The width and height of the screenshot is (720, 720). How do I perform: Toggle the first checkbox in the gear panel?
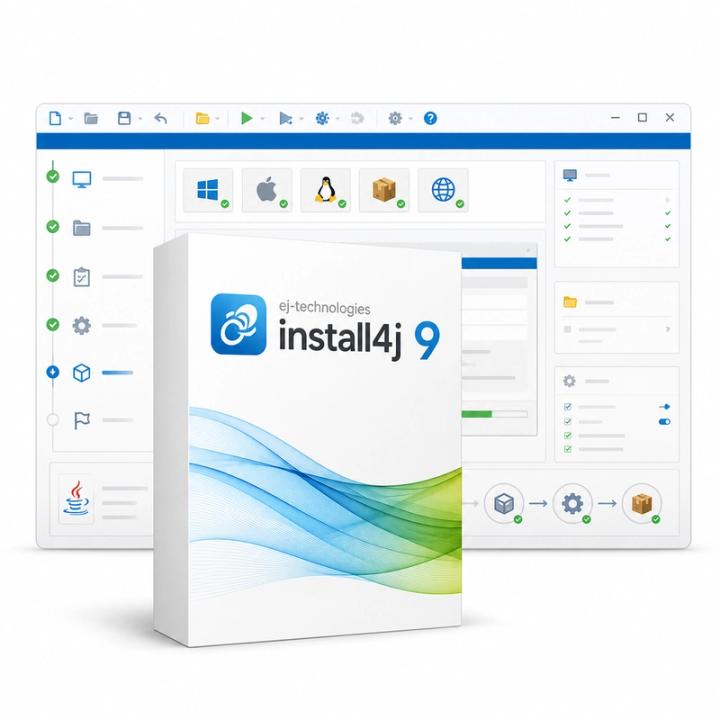point(568,406)
